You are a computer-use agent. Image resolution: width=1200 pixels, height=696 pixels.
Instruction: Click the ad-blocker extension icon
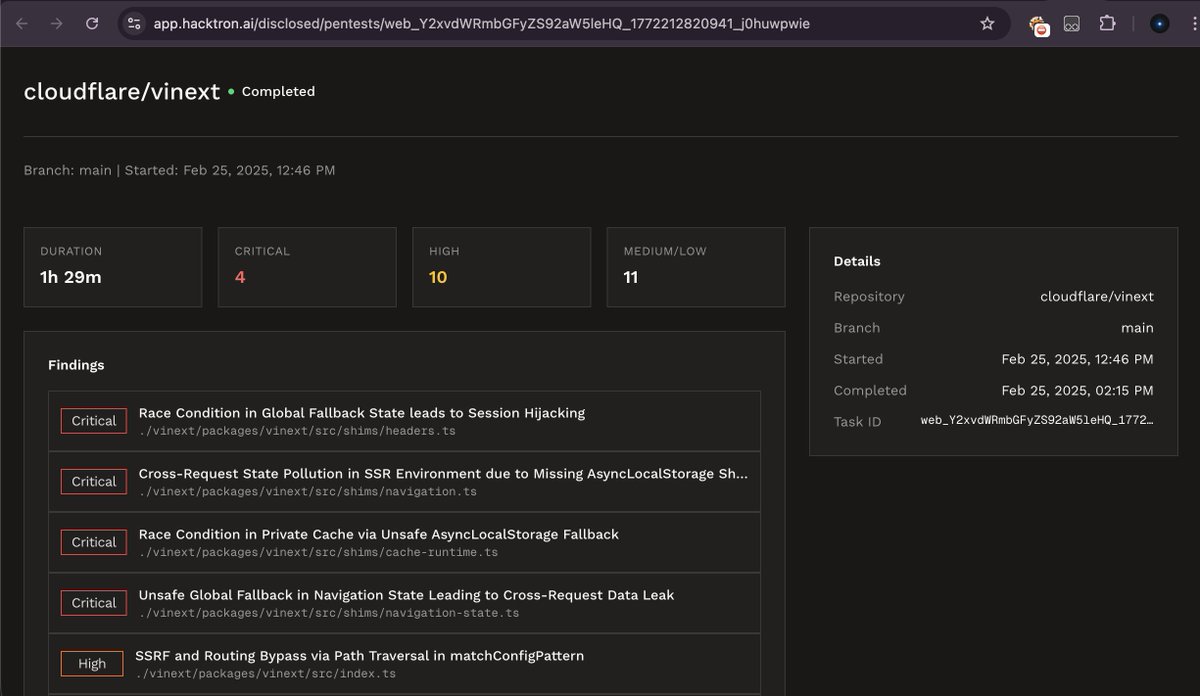point(1039,23)
